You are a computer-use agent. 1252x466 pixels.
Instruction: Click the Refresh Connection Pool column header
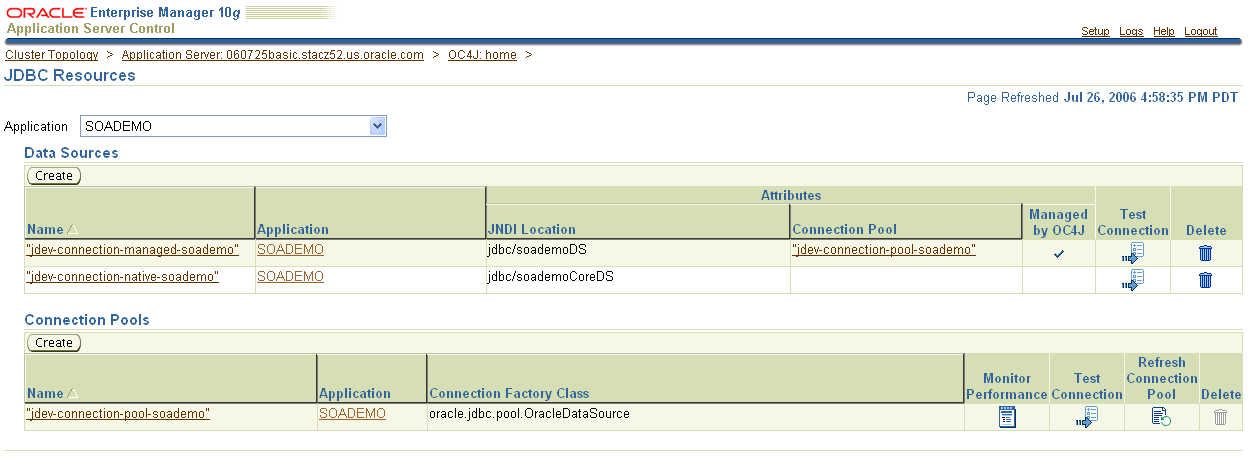coord(1161,378)
